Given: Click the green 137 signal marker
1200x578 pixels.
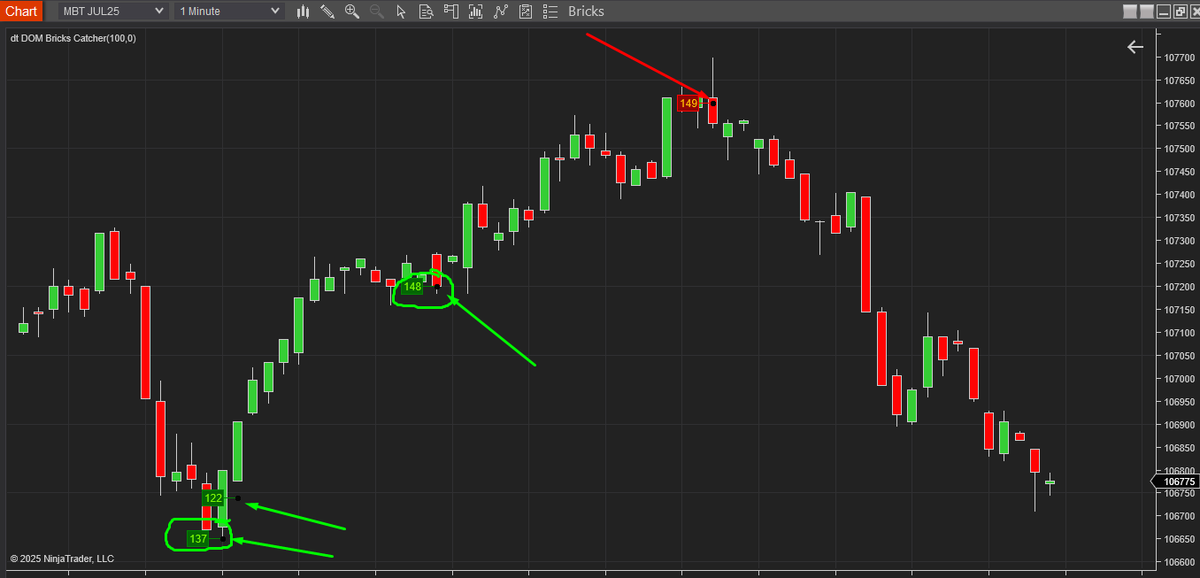Looking at the screenshot, I should (x=198, y=539).
